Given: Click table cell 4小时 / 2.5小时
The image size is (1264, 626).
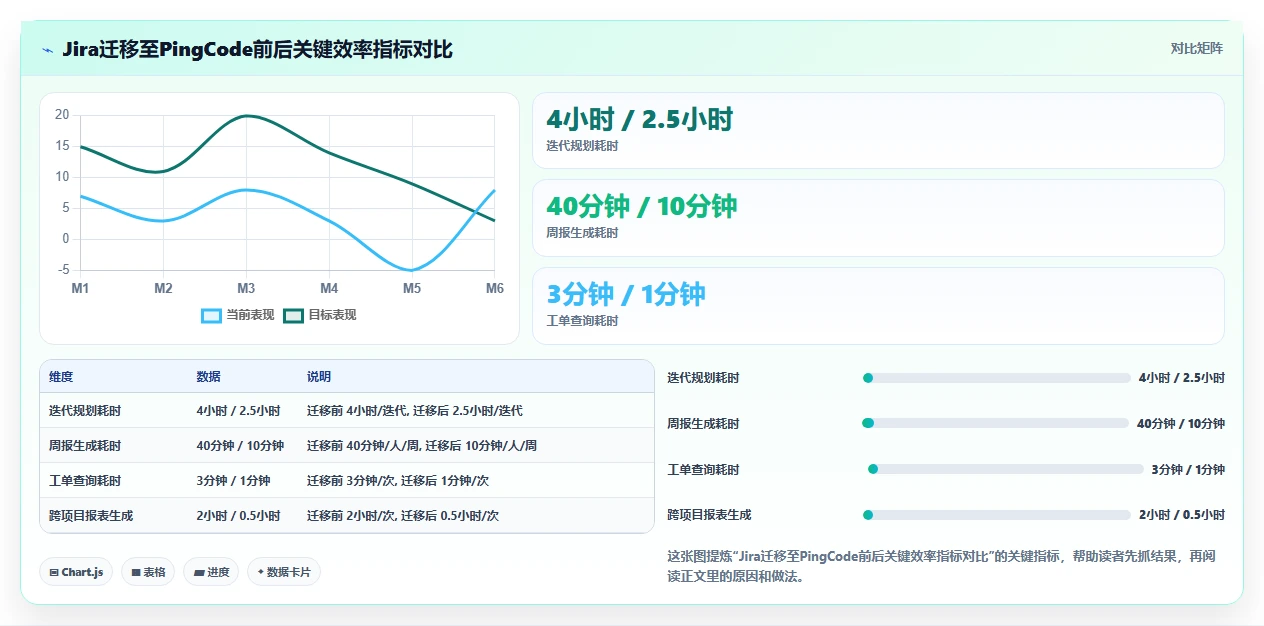Looking at the screenshot, I should [x=238, y=411].
